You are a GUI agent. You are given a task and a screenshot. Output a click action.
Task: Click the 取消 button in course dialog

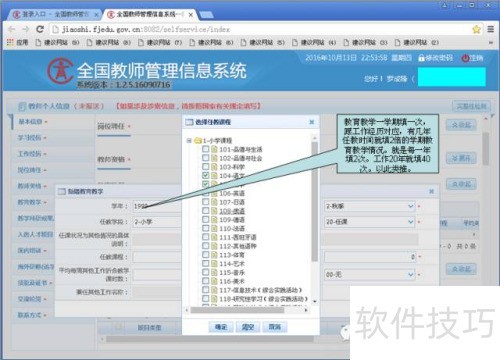click(275, 327)
